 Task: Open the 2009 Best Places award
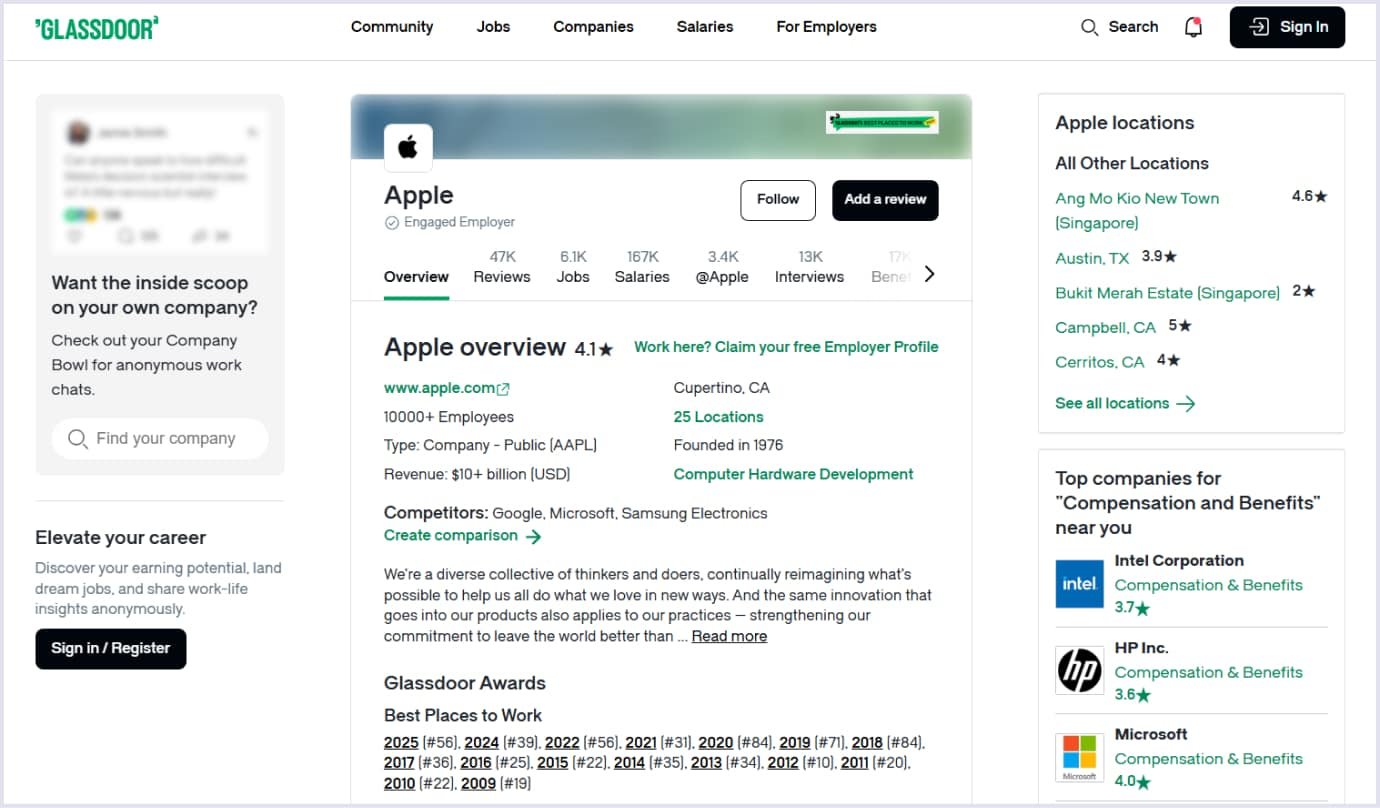[x=478, y=784]
